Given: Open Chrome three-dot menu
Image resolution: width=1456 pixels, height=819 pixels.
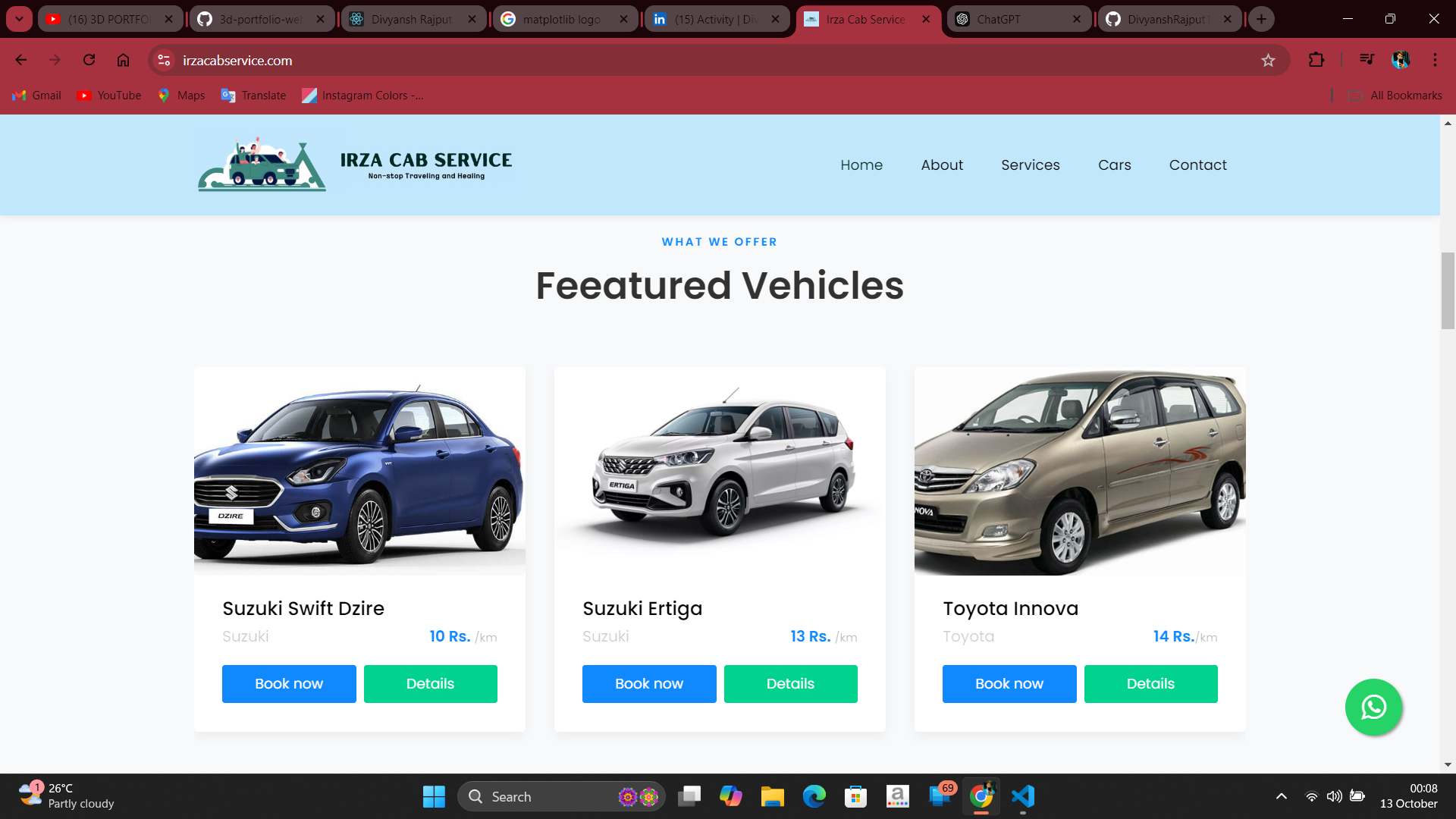Looking at the screenshot, I should point(1435,60).
